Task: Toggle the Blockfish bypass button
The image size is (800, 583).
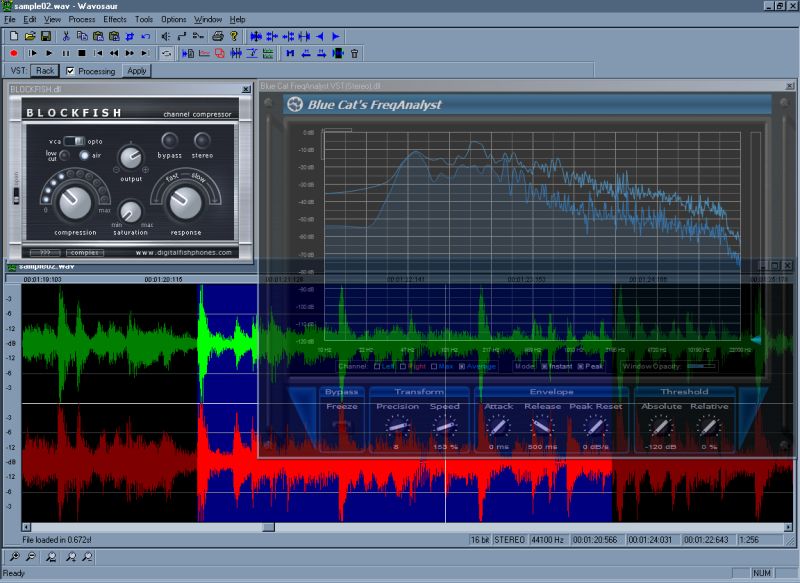Action: click(170, 140)
